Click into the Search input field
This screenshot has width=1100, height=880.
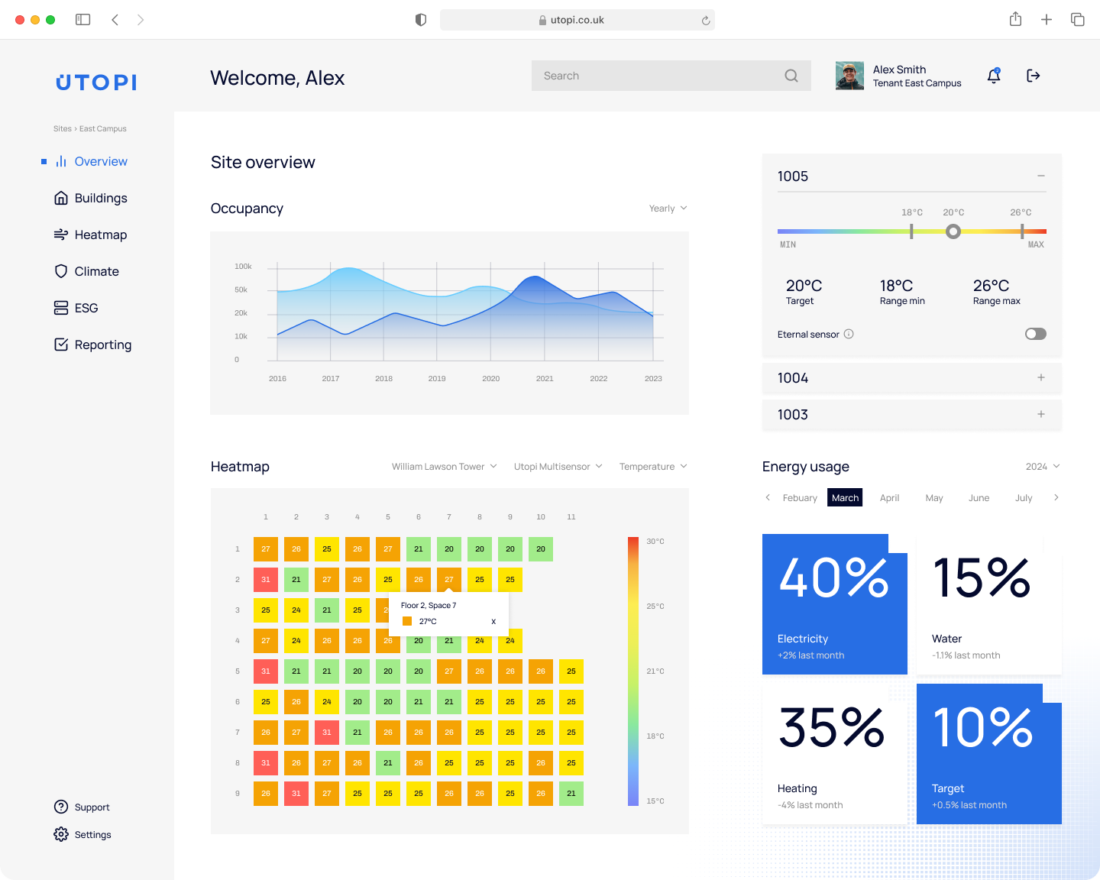coord(655,76)
